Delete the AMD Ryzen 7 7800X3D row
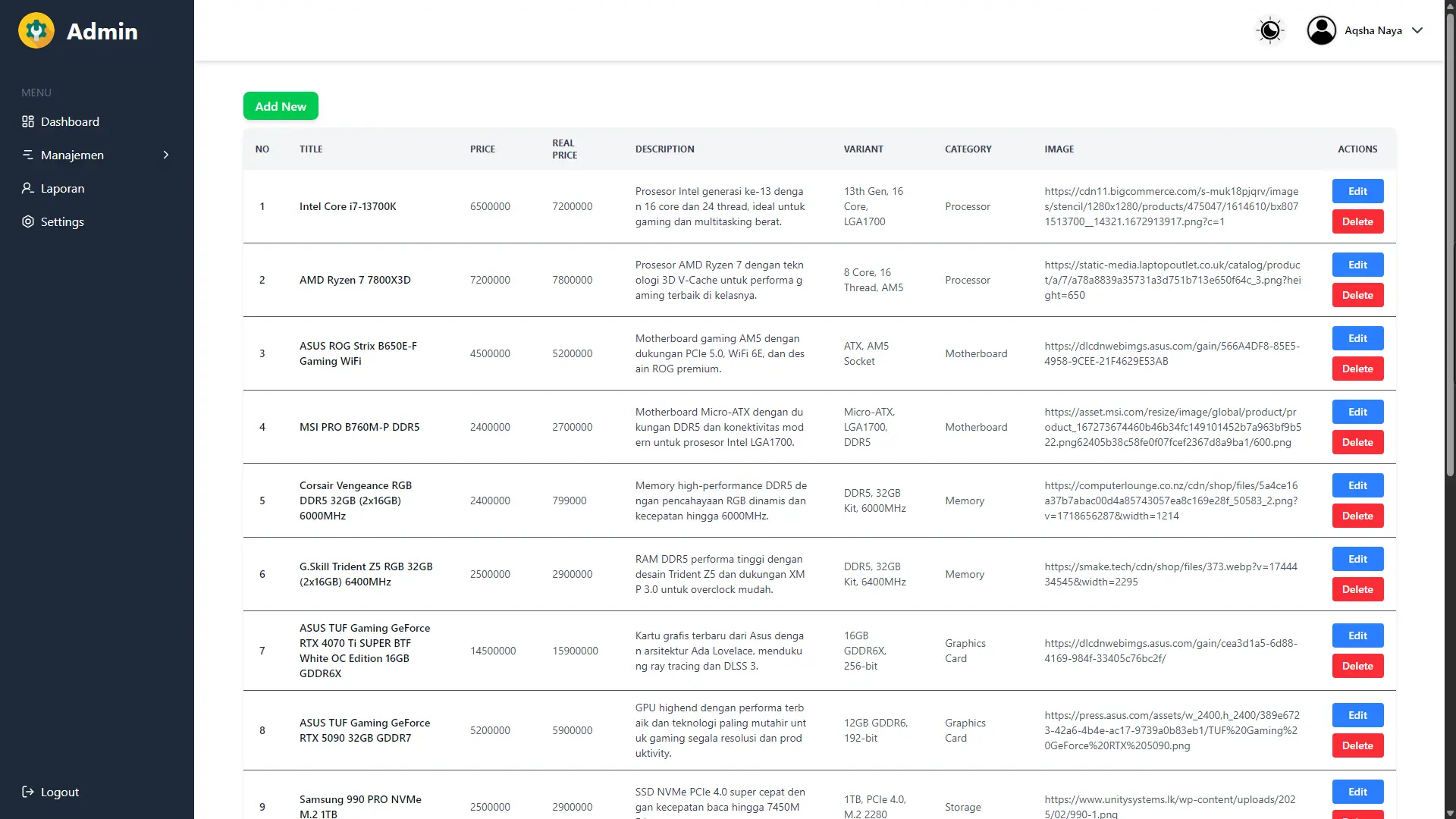The height and width of the screenshot is (819, 1456). click(x=1357, y=295)
